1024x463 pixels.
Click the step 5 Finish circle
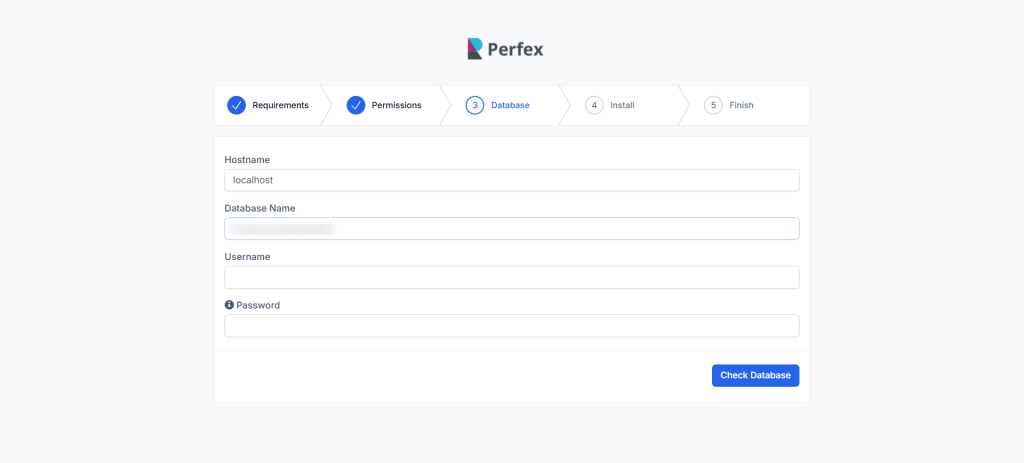(x=713, y=105)
